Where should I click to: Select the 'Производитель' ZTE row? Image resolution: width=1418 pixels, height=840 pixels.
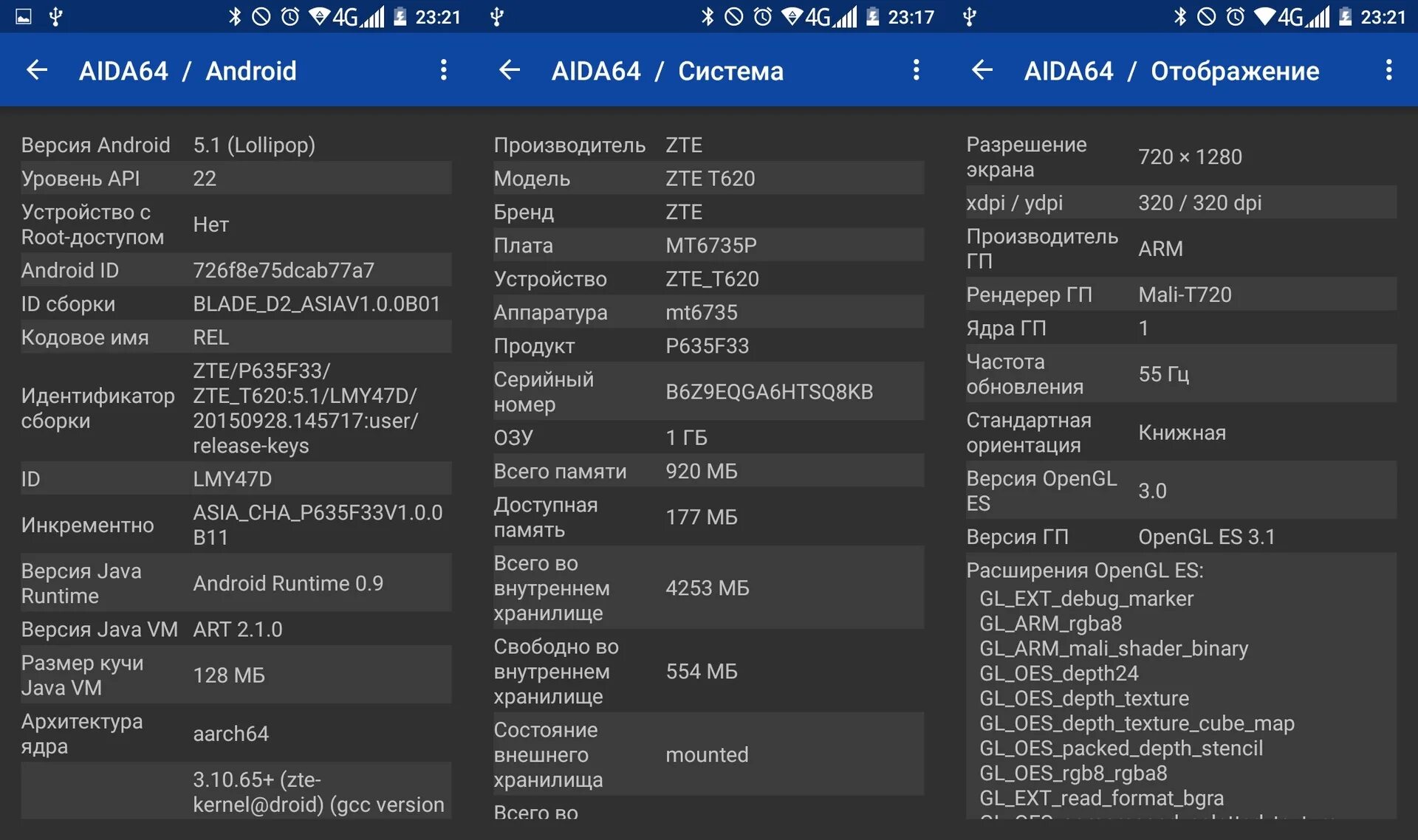click(709, 145)
